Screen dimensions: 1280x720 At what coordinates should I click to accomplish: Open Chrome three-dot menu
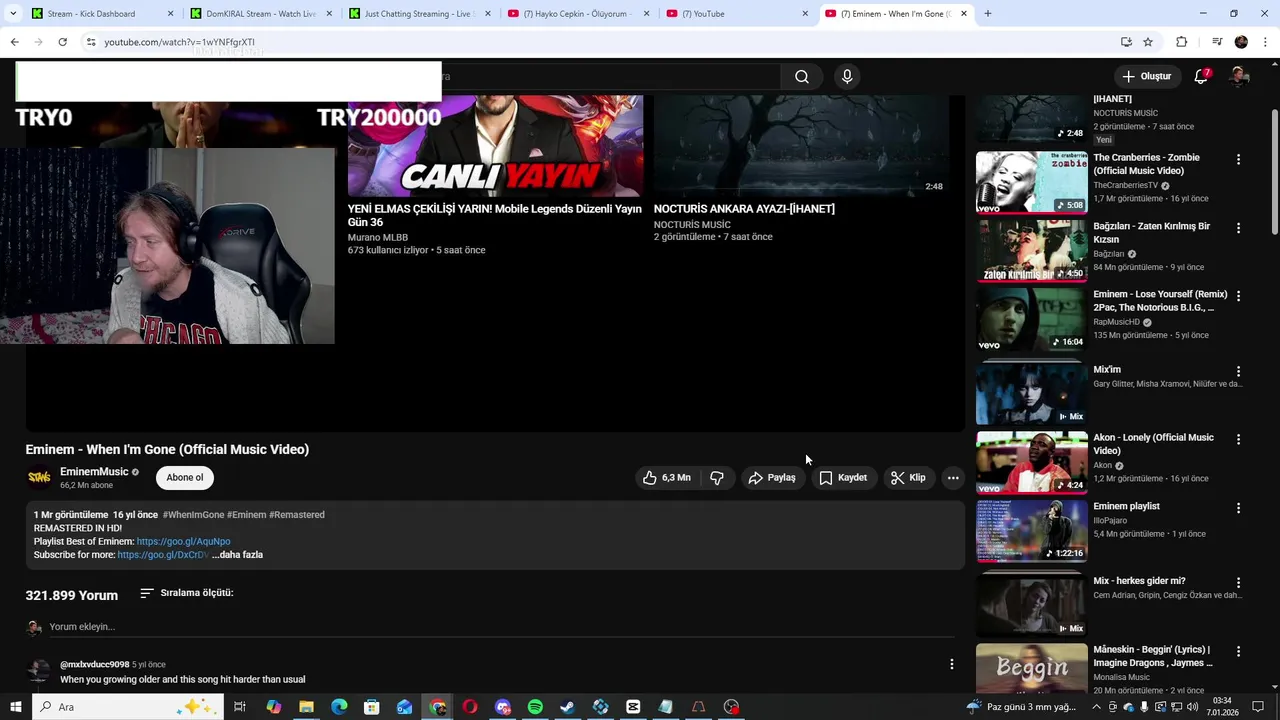pyautogui.click(x=1266, y=42)
